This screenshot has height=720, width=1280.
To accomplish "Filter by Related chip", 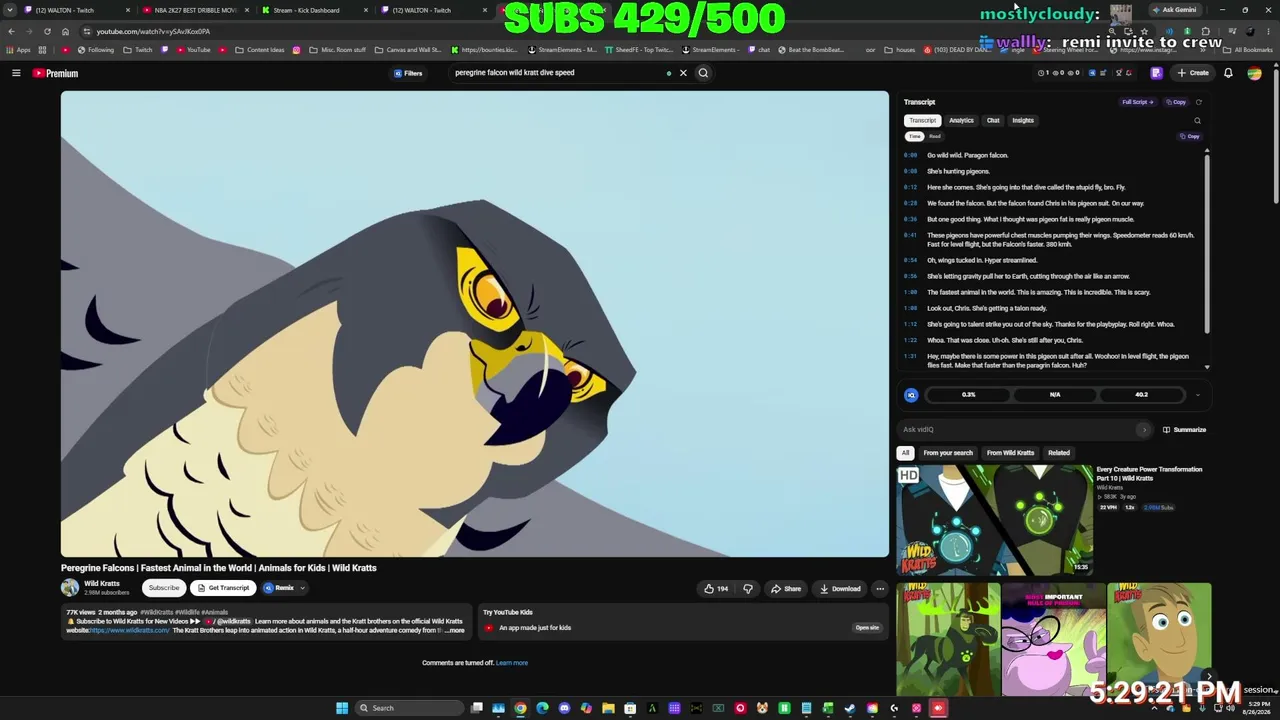I will (x=1058, y=453).
